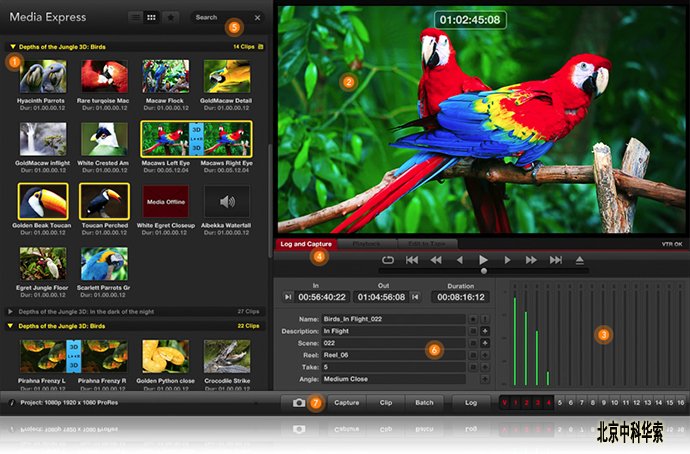Open the Log and Capture tab
690x454 pixels.
click(306, 244)
